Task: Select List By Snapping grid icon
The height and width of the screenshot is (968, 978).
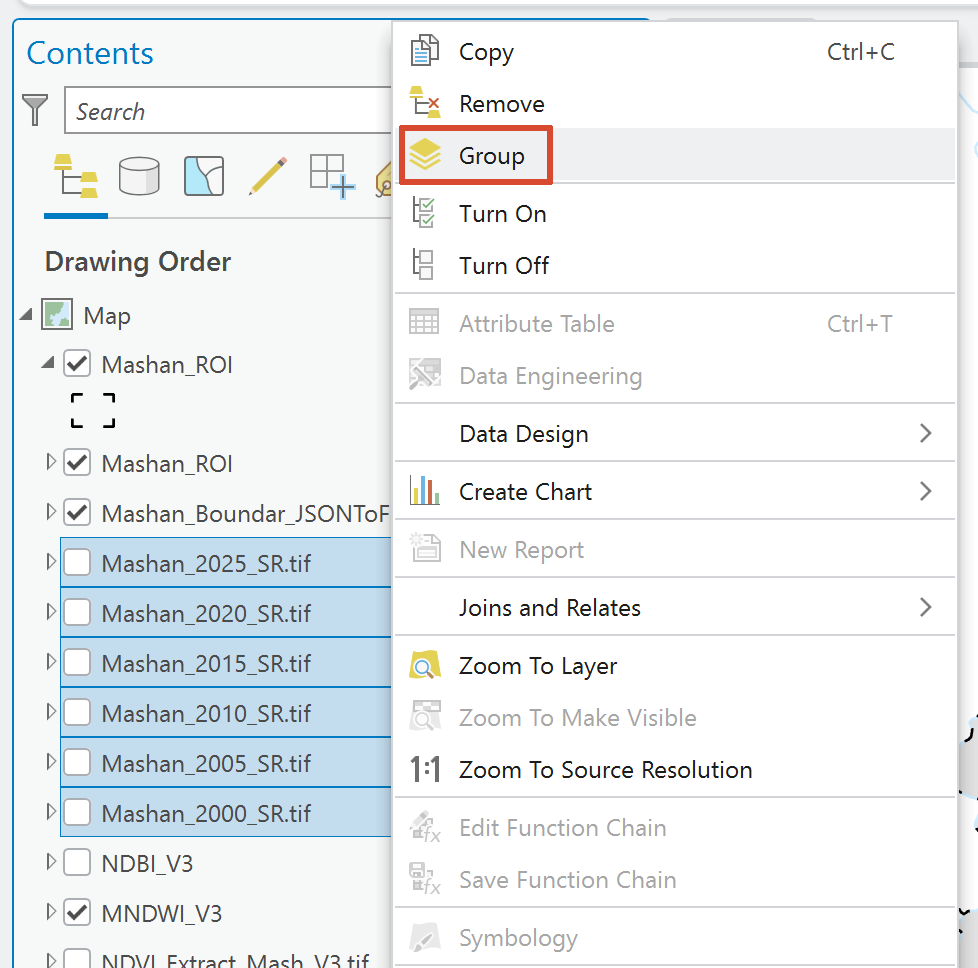Action: 332,177
